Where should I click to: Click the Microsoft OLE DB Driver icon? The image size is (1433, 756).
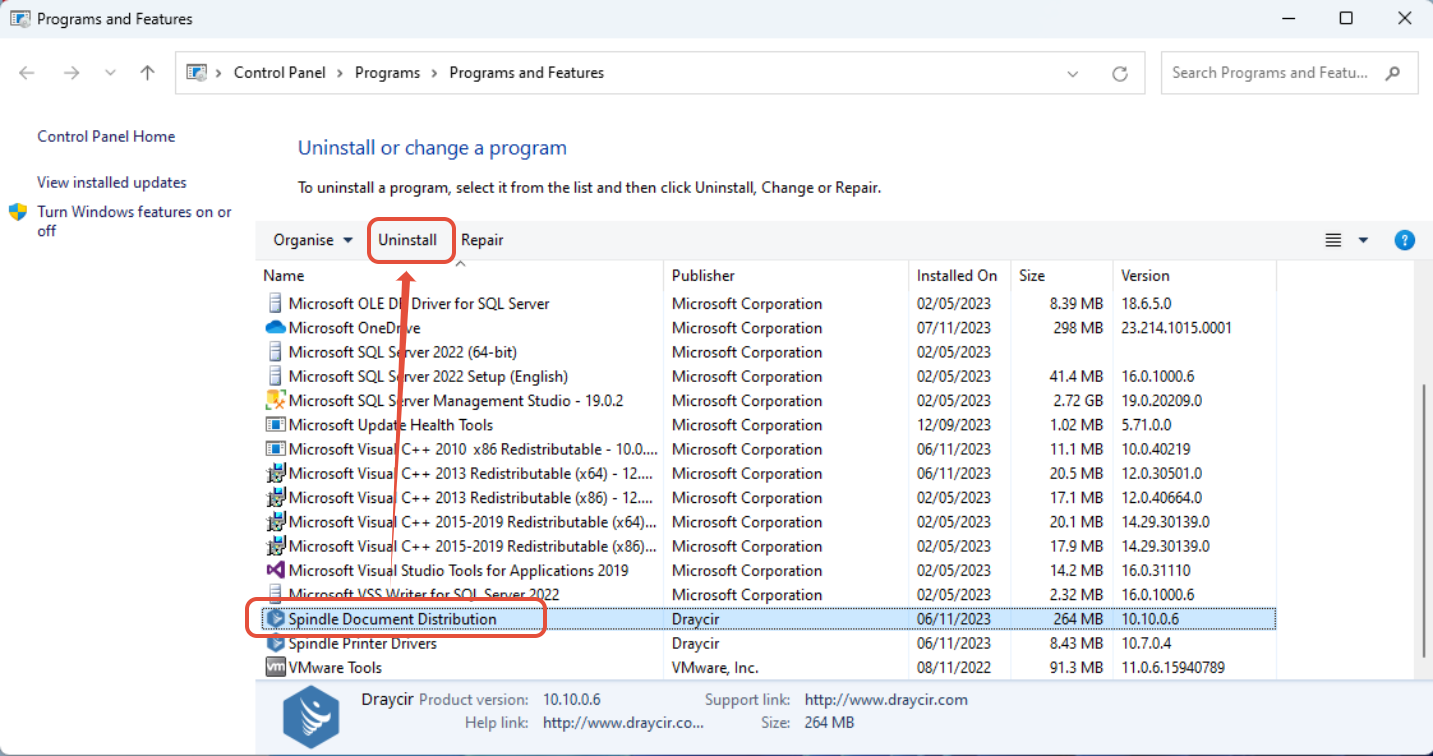coord(276,303)
